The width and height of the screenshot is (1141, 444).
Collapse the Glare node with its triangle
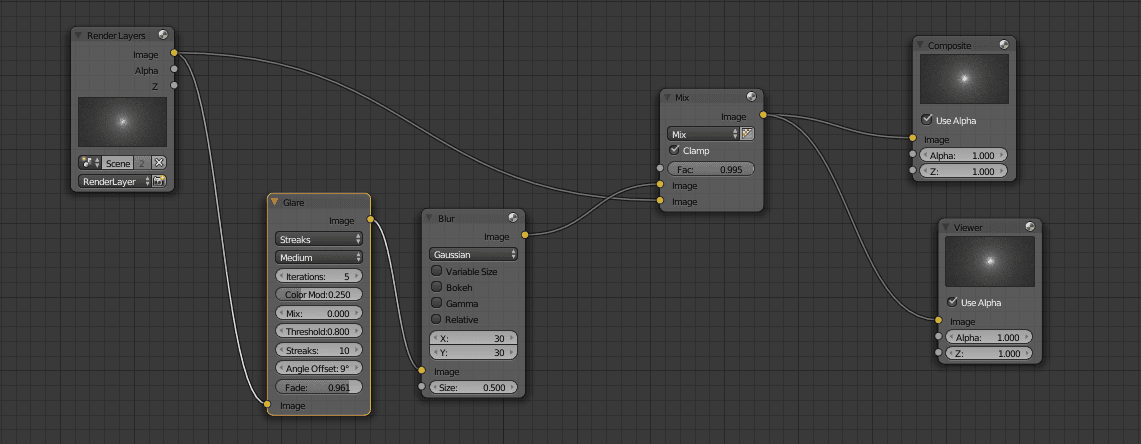pos(275,202)
